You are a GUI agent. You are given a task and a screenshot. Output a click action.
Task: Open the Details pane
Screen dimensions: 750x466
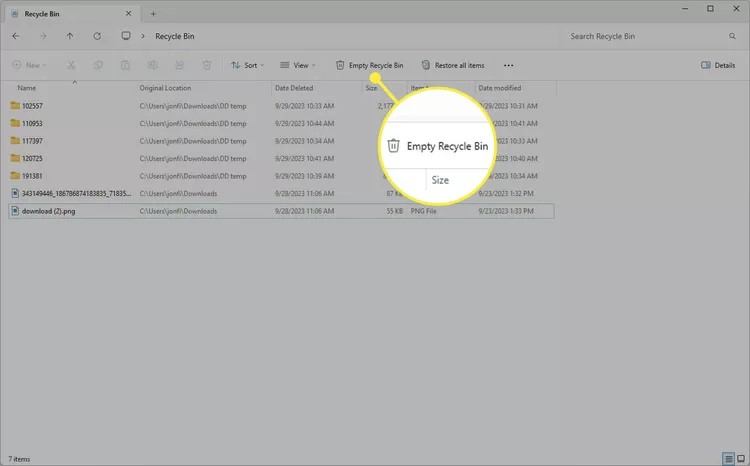click(719, 65)
